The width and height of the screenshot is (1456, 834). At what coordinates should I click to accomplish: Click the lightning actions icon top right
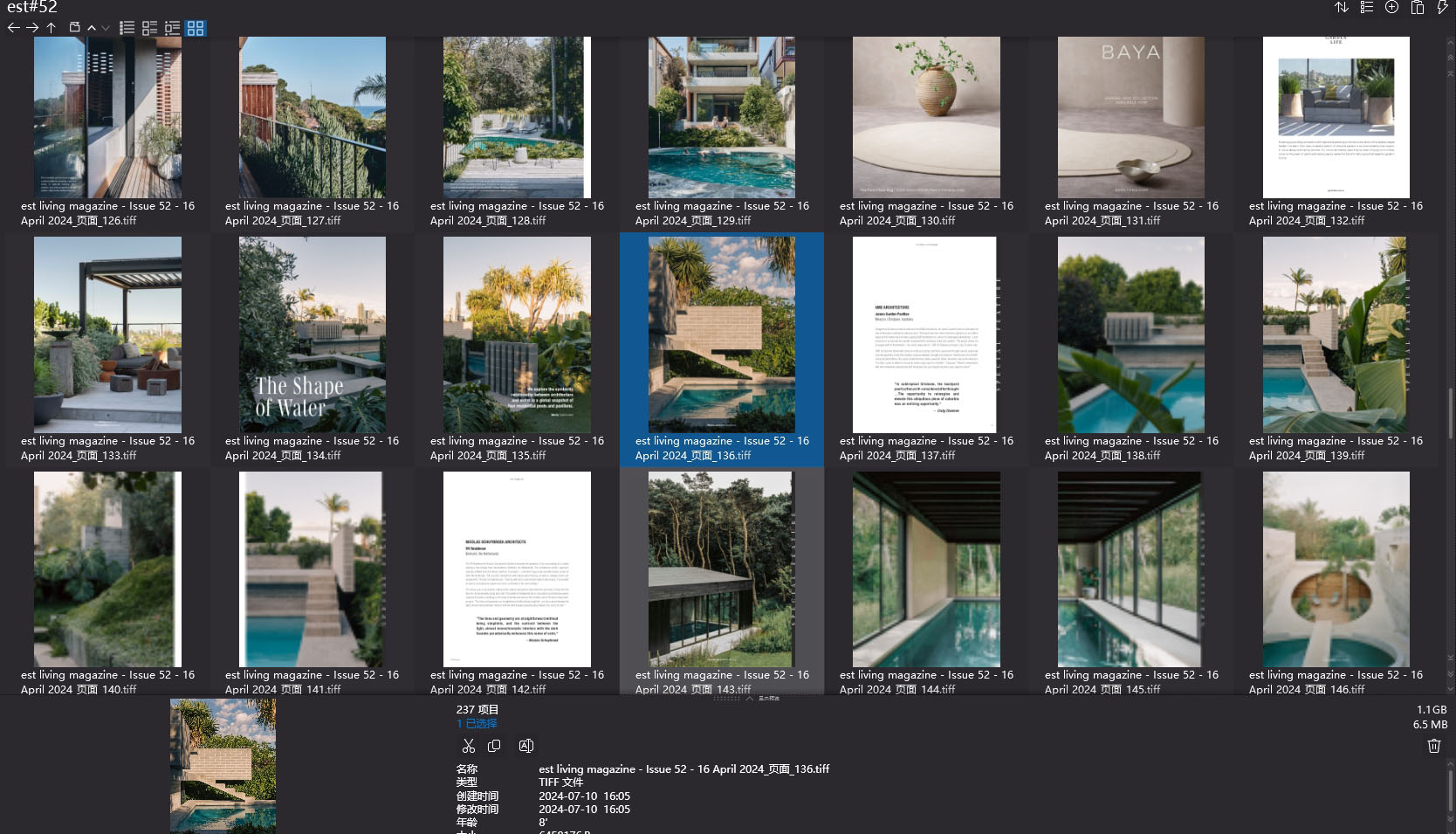[x=1442, y=7]
